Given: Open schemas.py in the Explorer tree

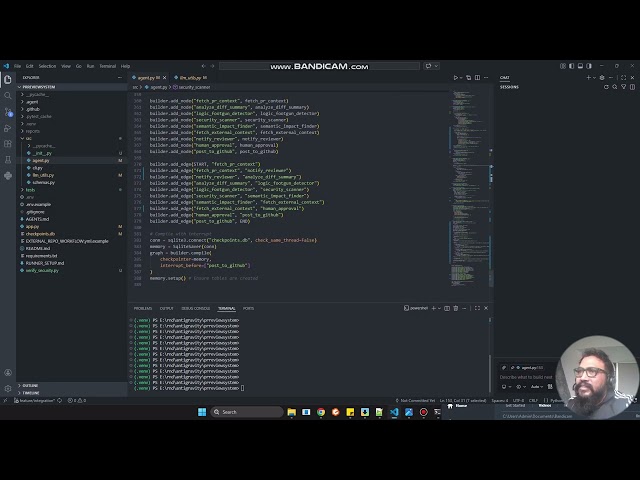Looking at the screenshot, I should point(43,182).
